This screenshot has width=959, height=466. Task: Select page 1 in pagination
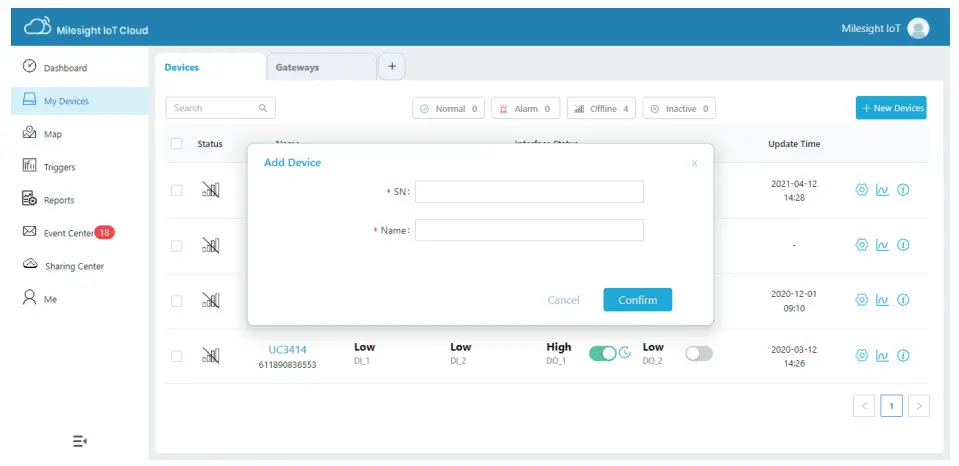tap(891, 405)
